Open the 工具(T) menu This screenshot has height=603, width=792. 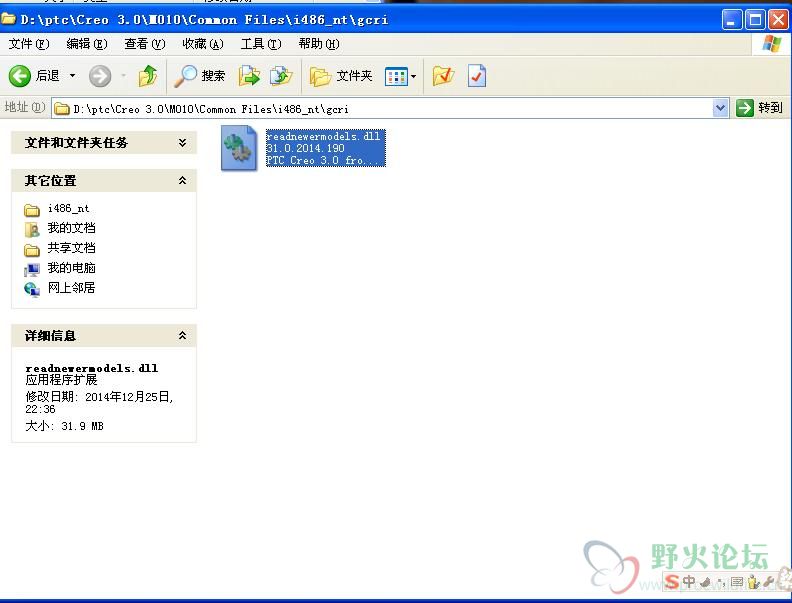point(261,44)
